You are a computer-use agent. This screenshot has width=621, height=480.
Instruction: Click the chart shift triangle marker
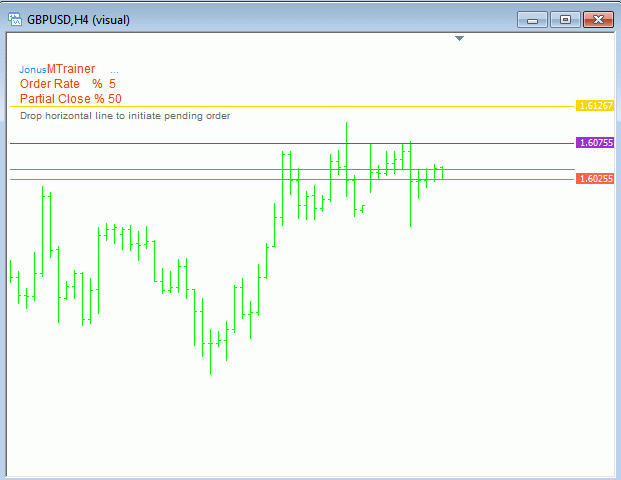tap(459, 38)
